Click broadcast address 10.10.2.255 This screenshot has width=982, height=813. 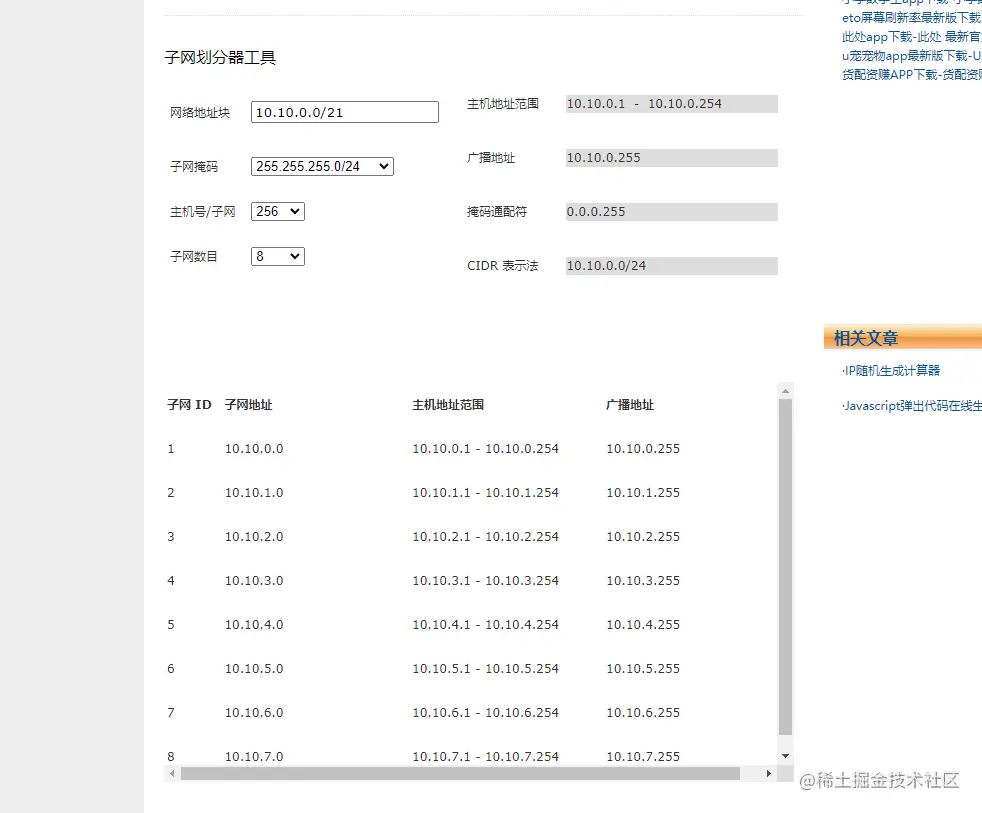tap(643, 536)
